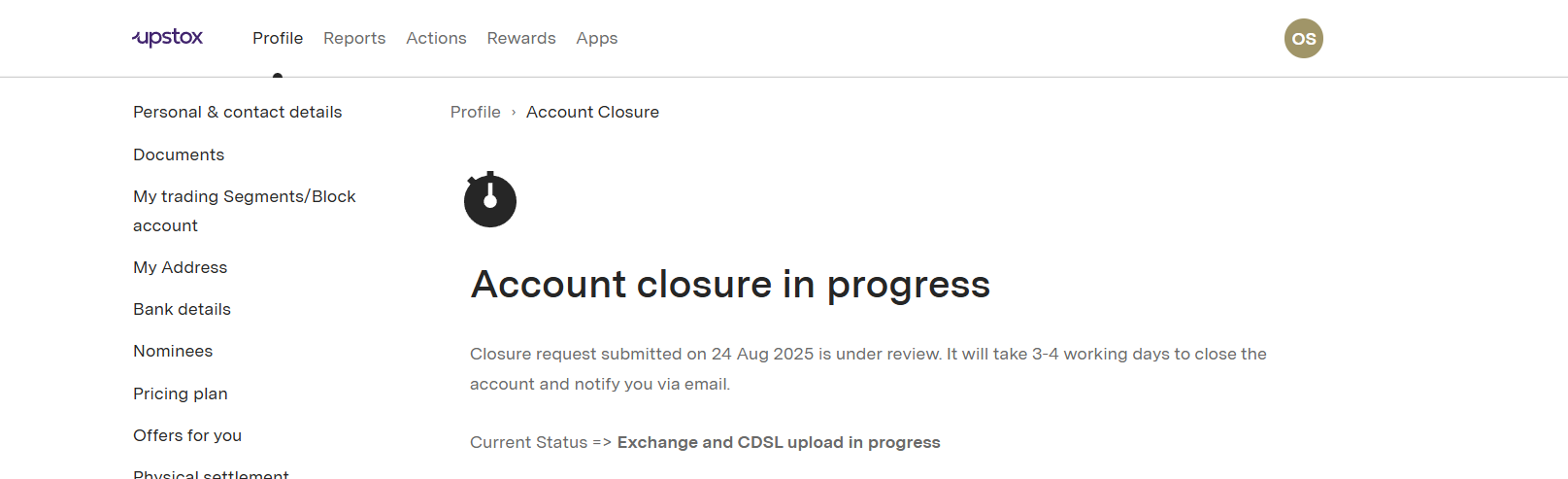Open Bank details section
Image resolution: width=1568 pixels, height=479 pixels.
183,309
